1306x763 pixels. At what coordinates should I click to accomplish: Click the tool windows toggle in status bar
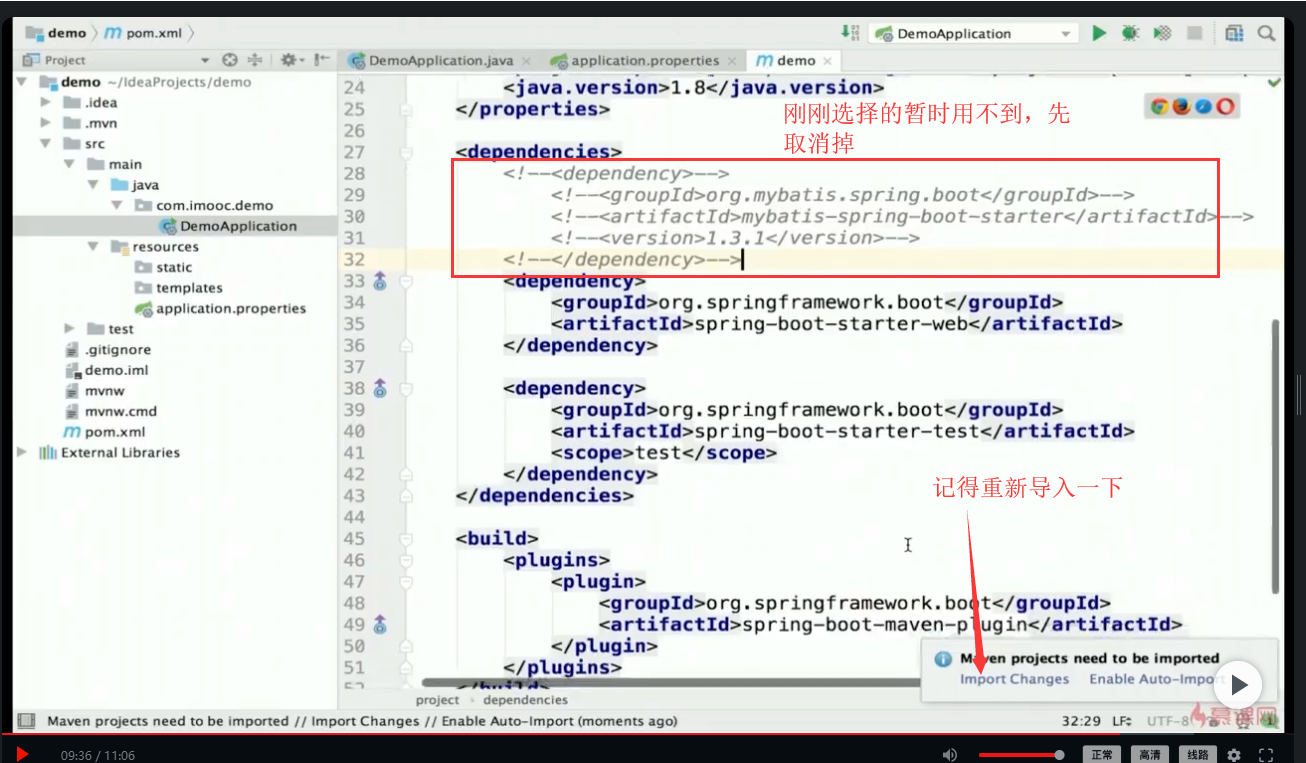click(27, 721)
